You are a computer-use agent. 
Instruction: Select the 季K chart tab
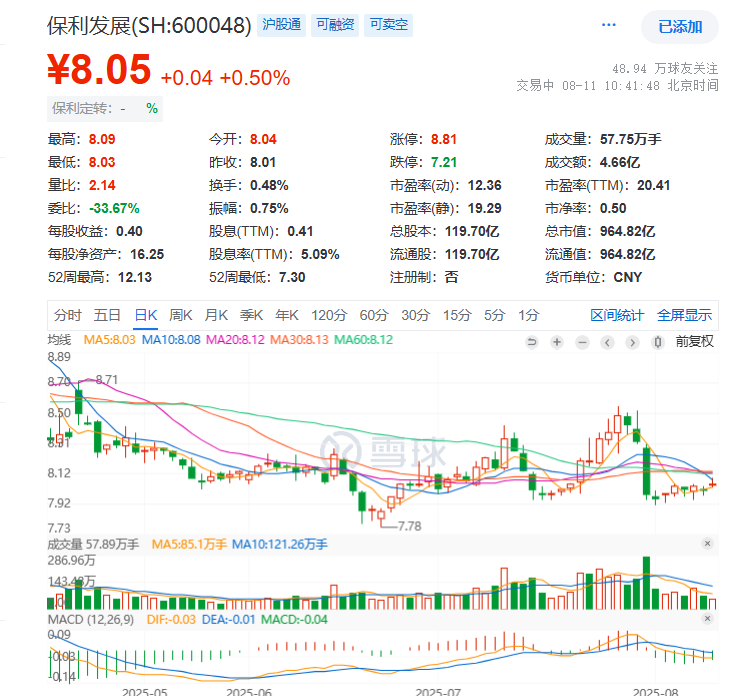[x=251, y=315]
